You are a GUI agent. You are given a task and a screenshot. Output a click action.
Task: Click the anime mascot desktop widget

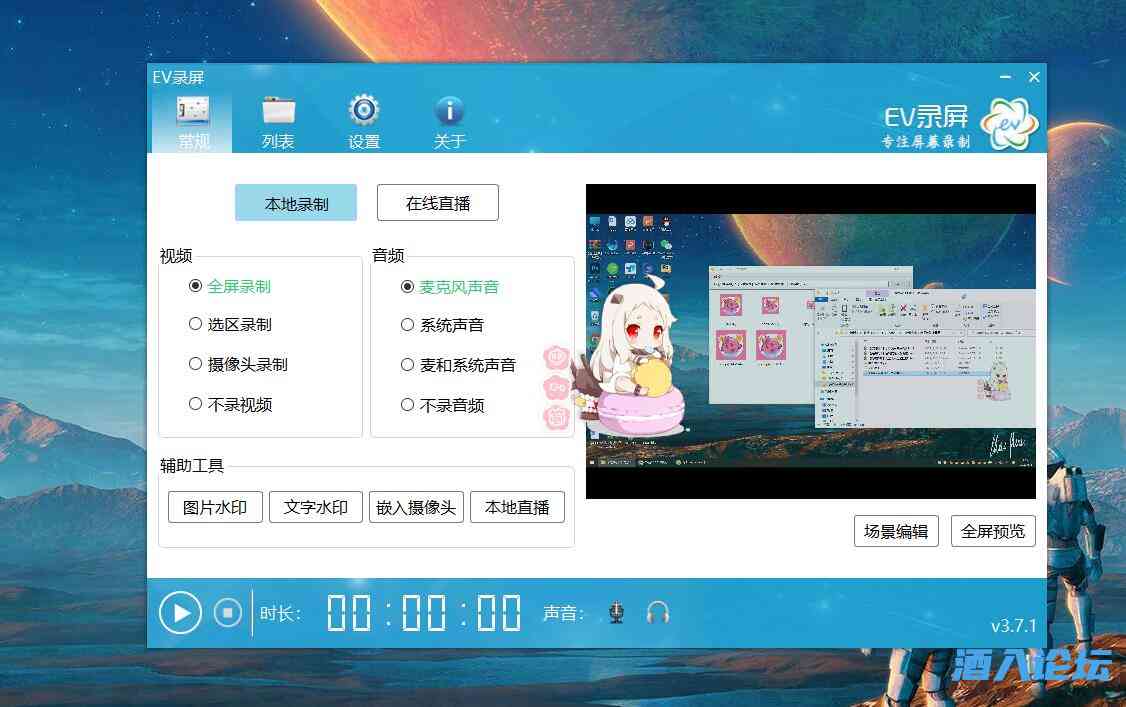click(633, 359)
